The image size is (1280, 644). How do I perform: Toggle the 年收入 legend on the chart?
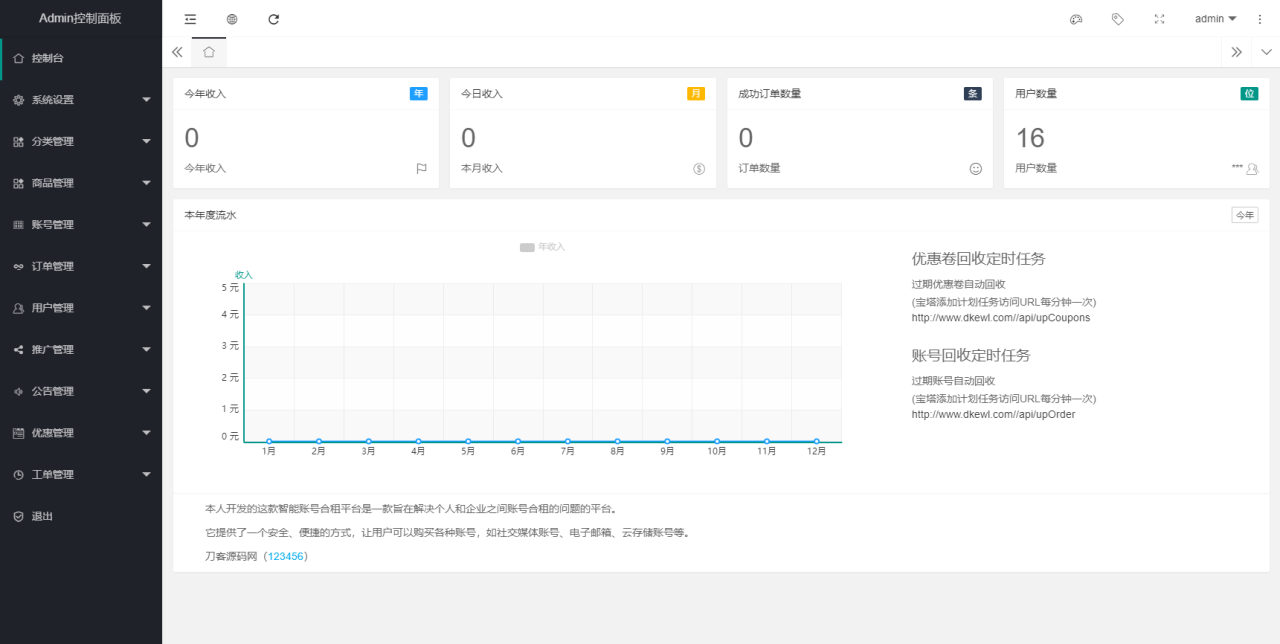[x=542, y=245]
